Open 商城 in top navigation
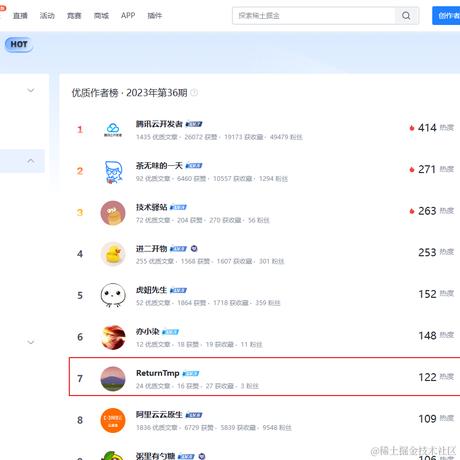This screenshot has height=460, width=460. click(x=101, y=16)
